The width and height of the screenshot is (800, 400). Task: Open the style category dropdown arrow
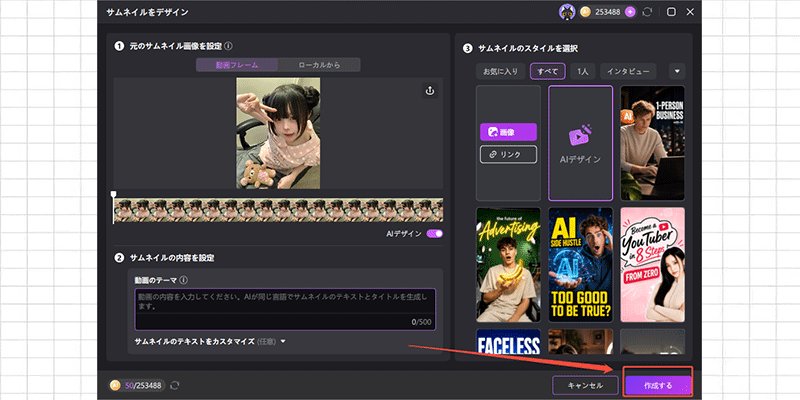[677, 71]
